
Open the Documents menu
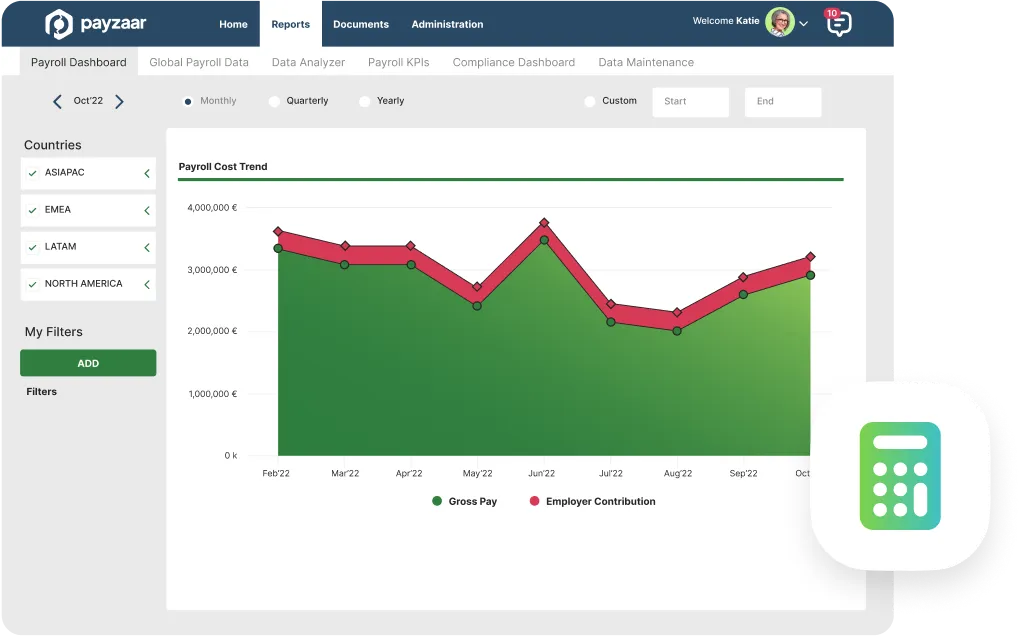point(361,24)
